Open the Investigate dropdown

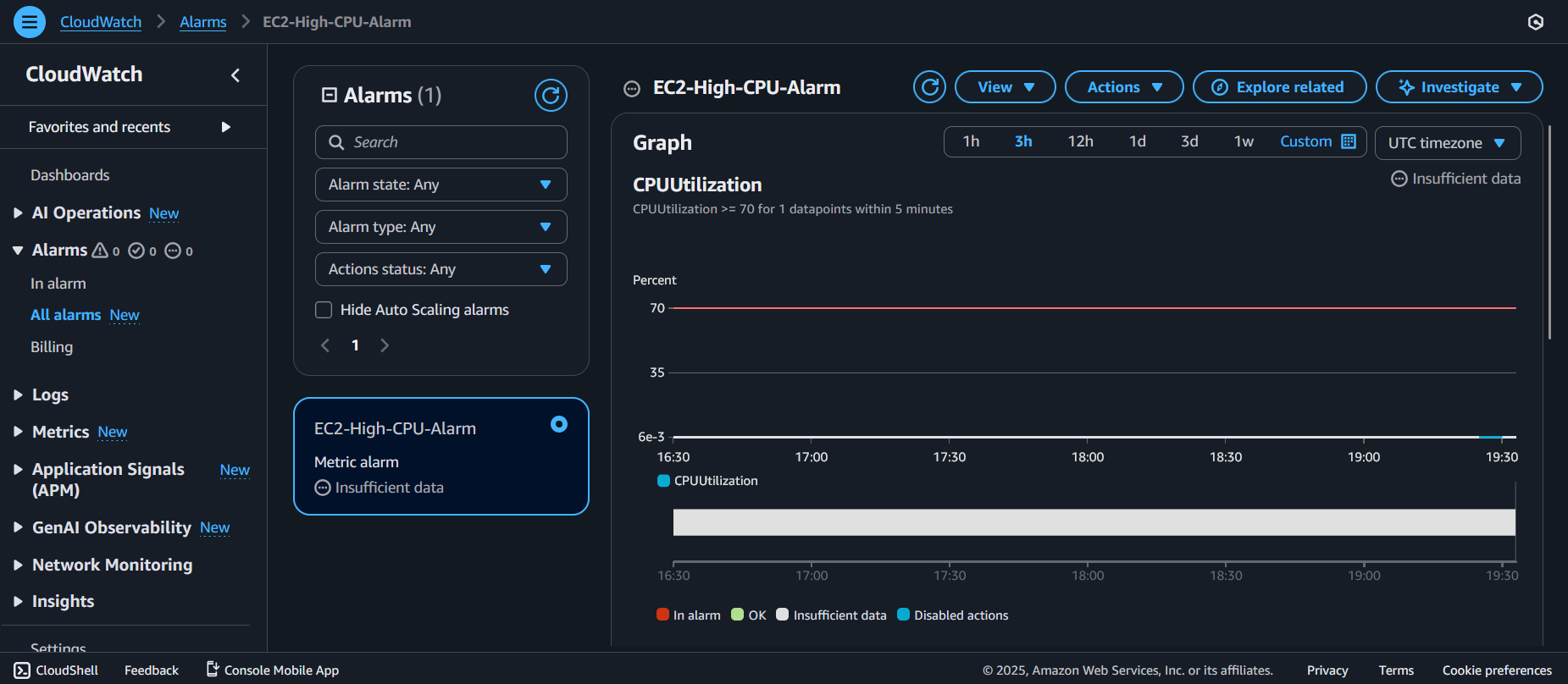[1460, 87]
